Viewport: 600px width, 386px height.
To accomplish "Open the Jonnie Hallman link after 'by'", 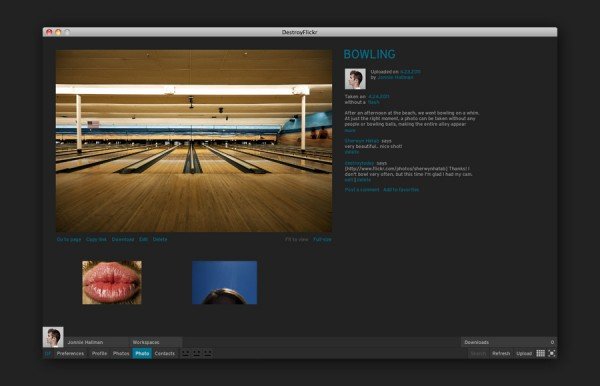I will tap(395, 77).
